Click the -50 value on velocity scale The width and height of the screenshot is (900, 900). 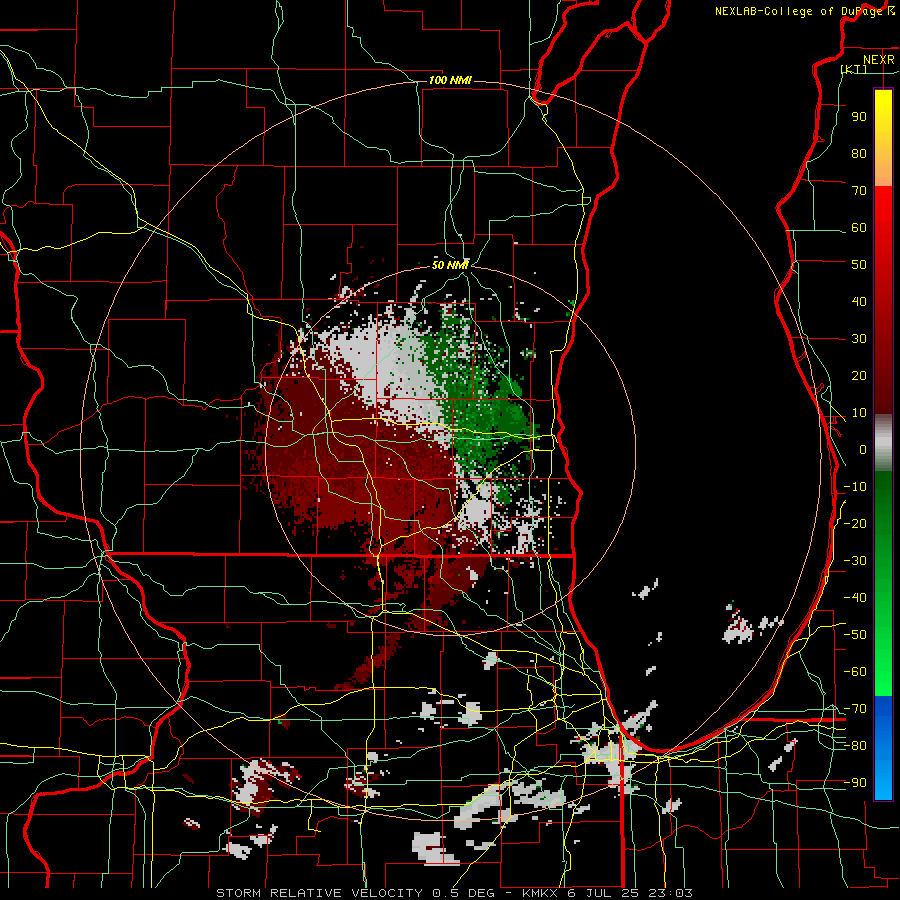pyautogui.click(x=855, y=635)
